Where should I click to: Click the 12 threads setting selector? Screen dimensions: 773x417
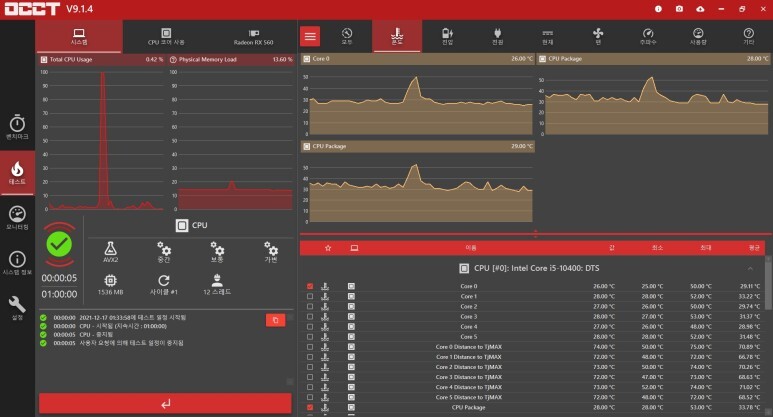pos(218,284)
